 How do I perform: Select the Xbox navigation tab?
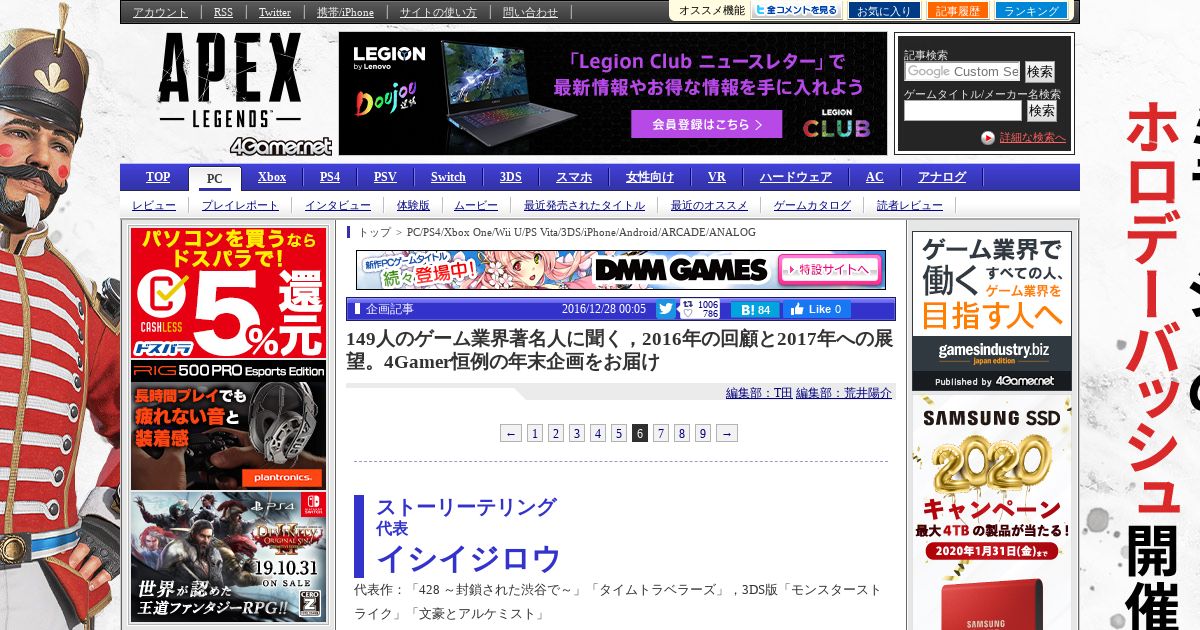(x=272, y=177)
